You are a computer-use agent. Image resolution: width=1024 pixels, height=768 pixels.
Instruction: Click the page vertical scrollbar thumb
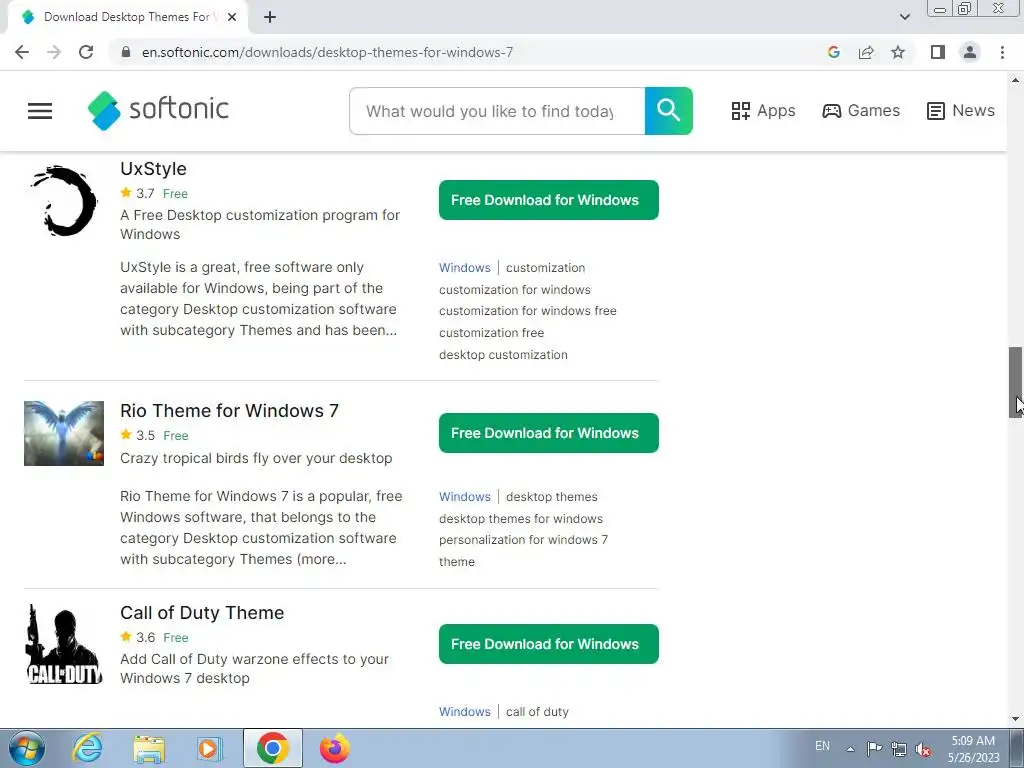click(x=1016, y=382)
